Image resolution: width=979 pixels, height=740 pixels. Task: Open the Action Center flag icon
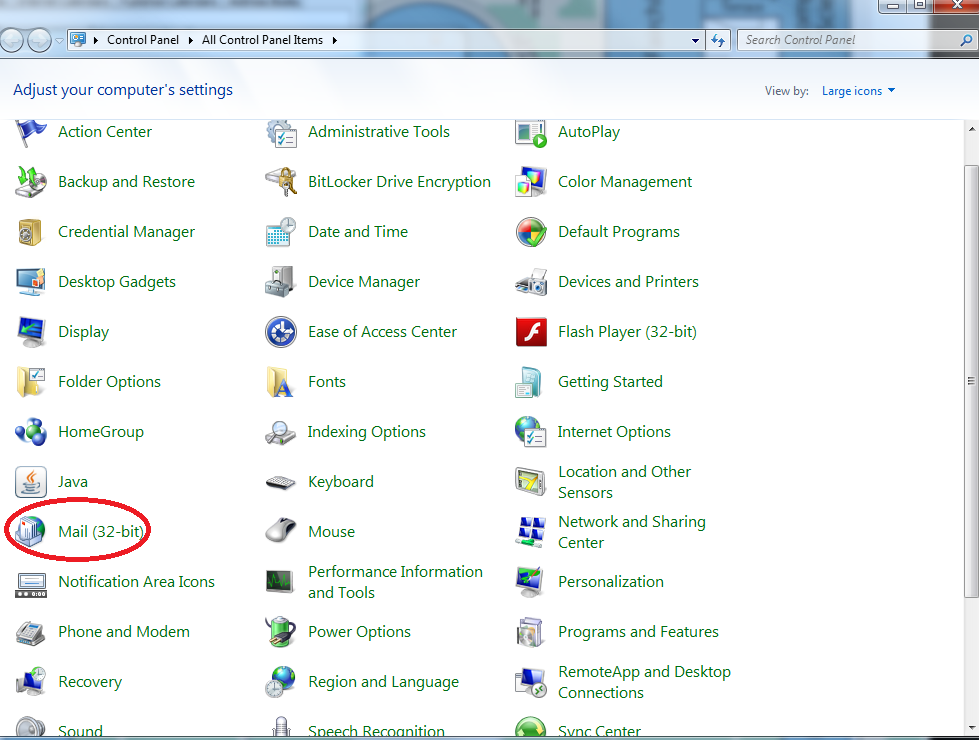31,132
